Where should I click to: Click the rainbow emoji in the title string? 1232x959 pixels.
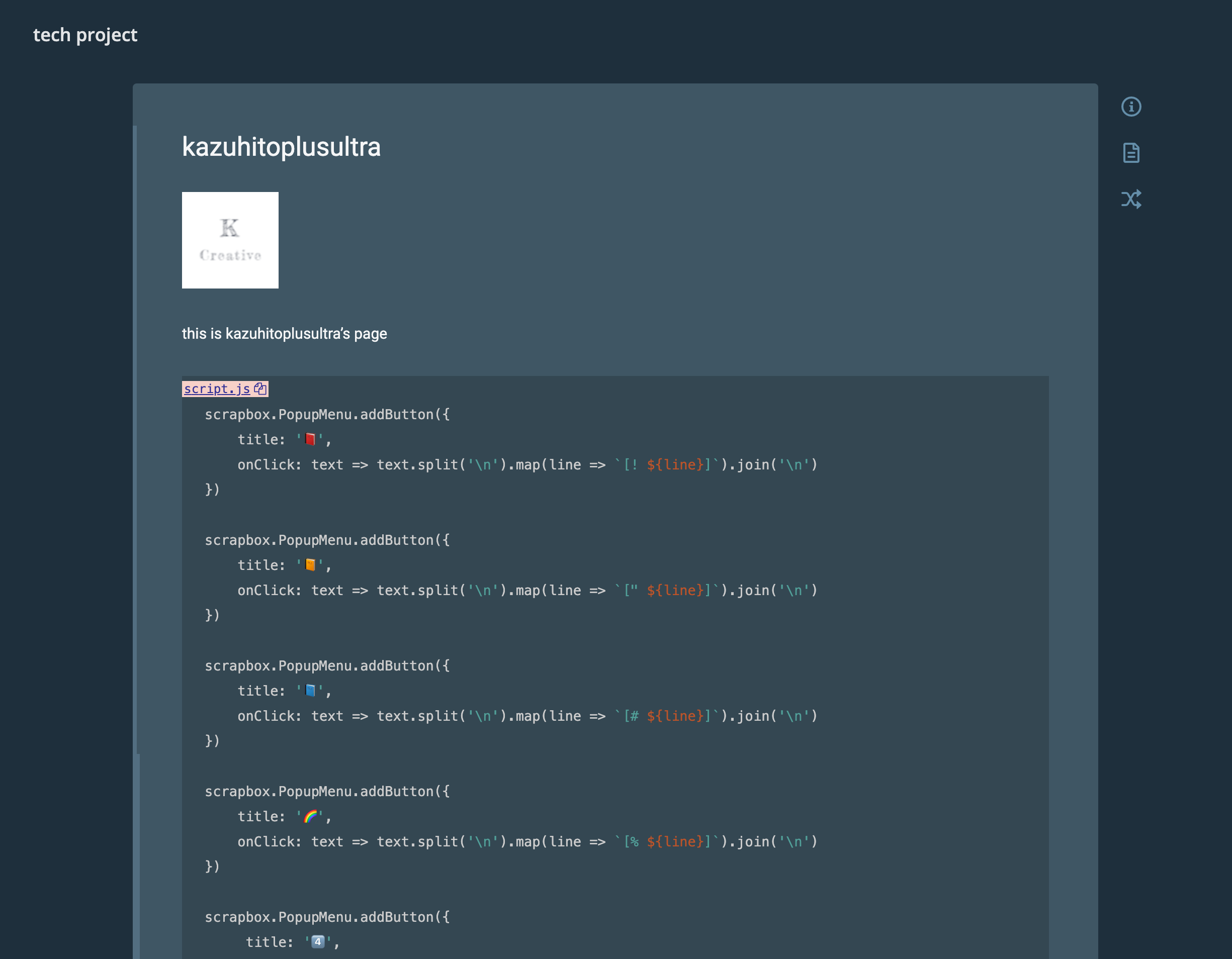click(x=310, y=816)
